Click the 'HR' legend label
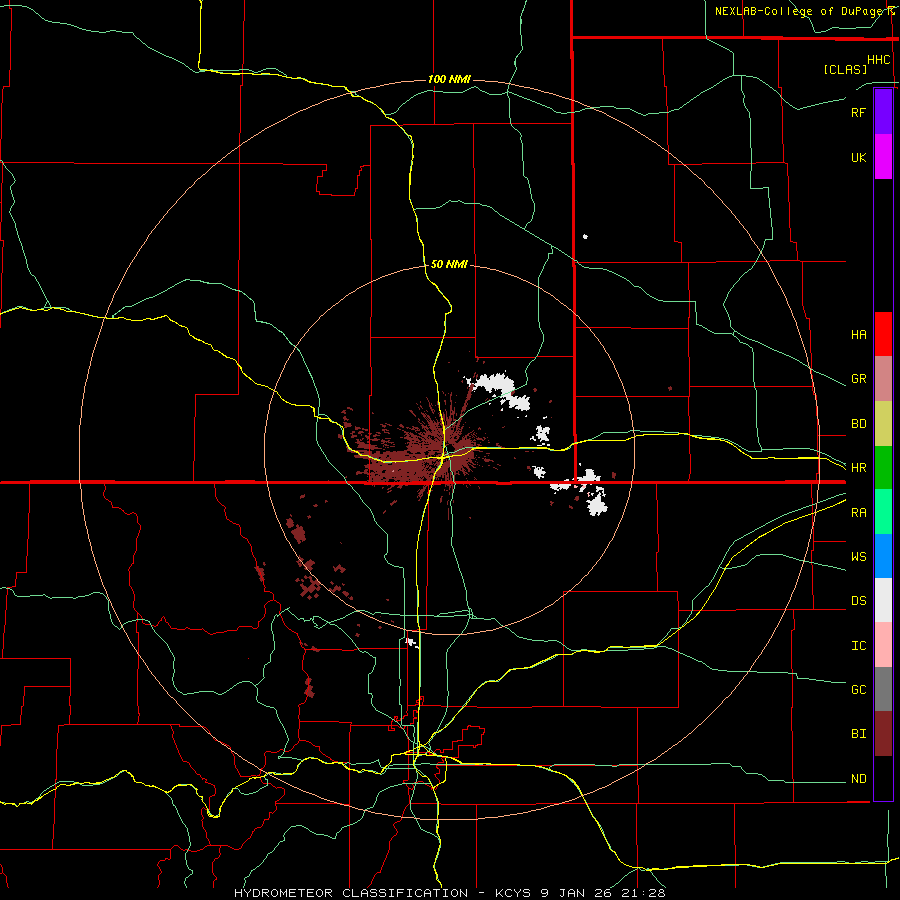 [x=858, y=468]
